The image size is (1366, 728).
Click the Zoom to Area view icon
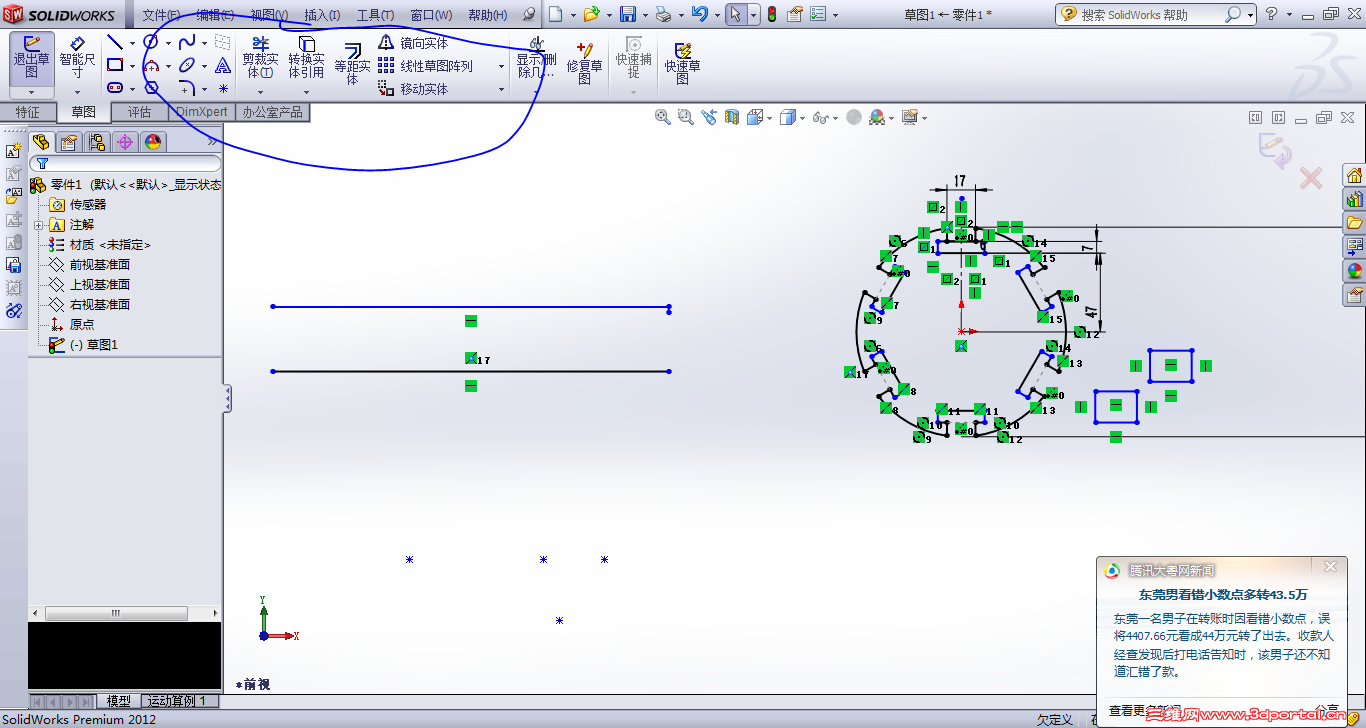pyautogui.click(x=685, y=117)
